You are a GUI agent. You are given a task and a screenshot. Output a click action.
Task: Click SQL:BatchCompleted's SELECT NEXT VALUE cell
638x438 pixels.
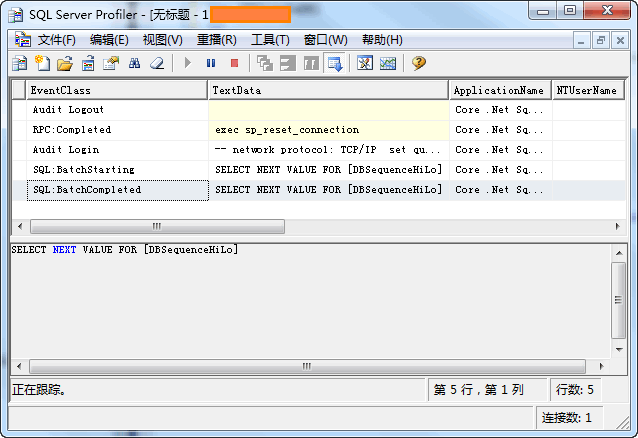[x=329, y=190]
